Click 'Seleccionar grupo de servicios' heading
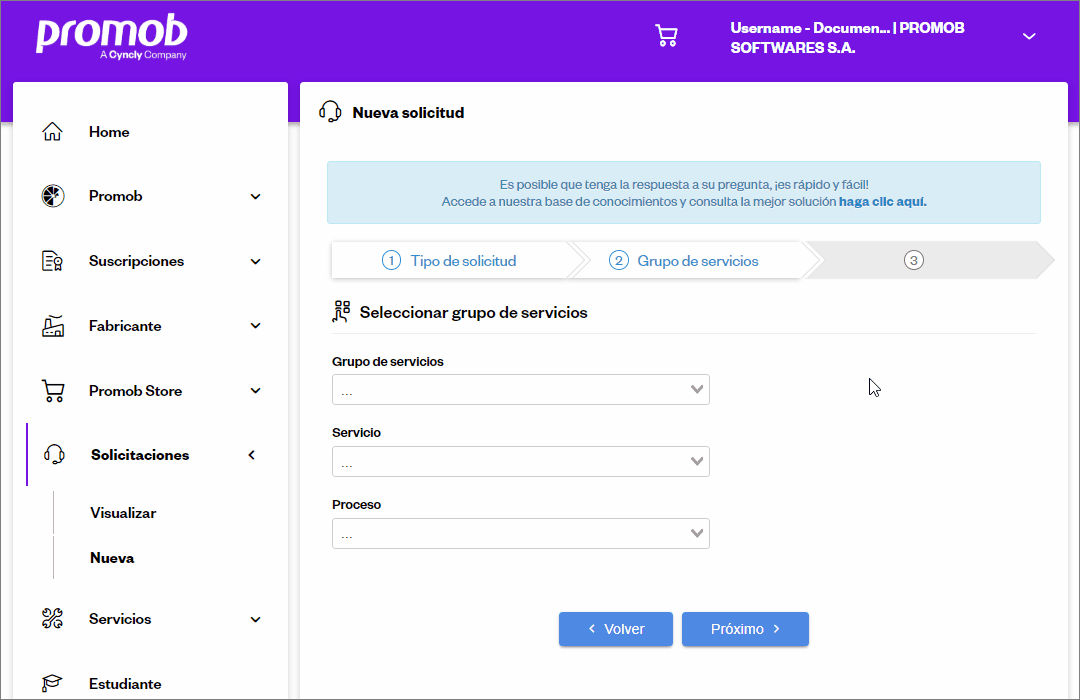The image size is (1080, 700). click(x=474, y=312)
